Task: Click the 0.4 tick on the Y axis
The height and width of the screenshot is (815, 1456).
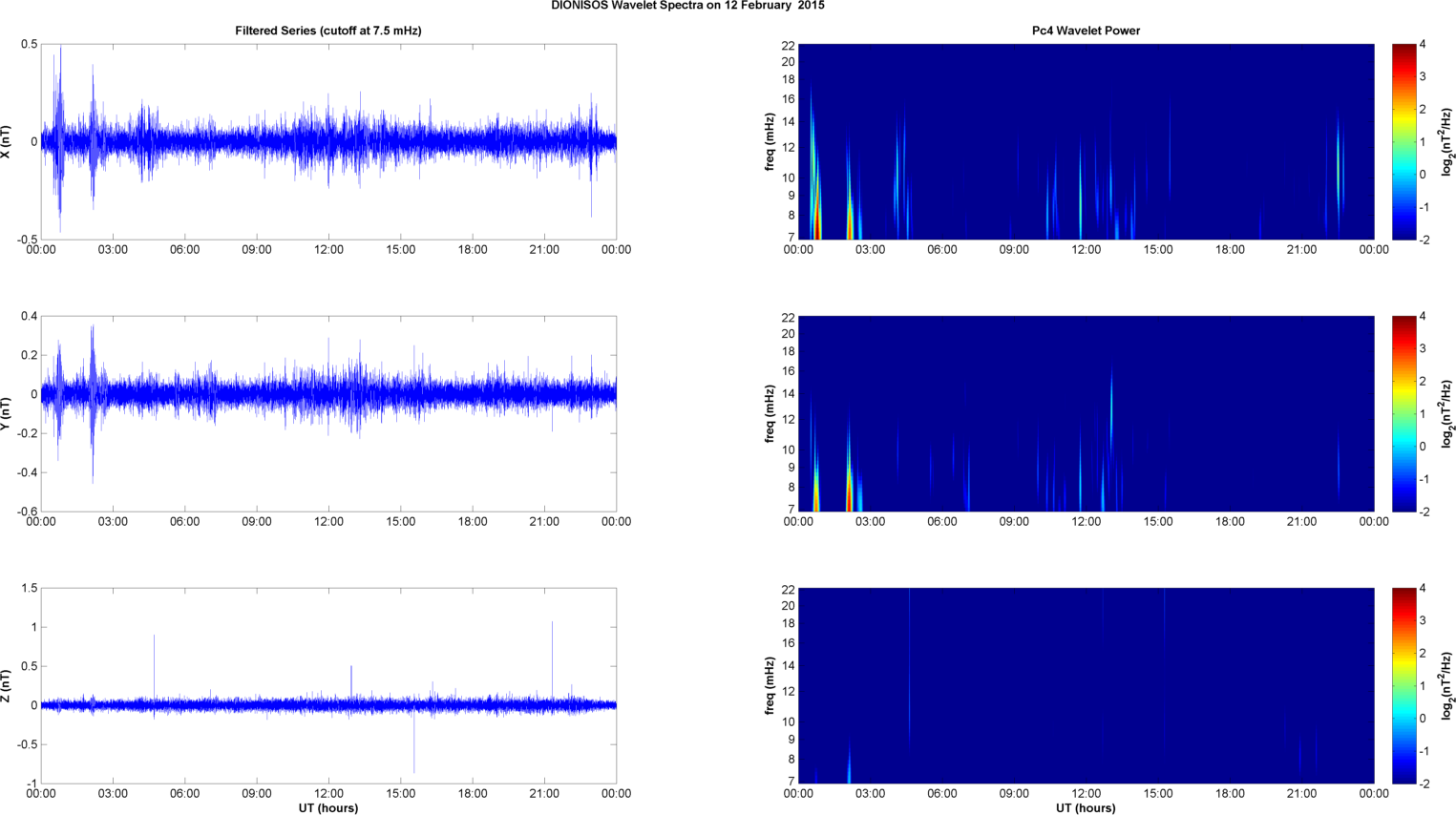Action: tap(29, 316)
